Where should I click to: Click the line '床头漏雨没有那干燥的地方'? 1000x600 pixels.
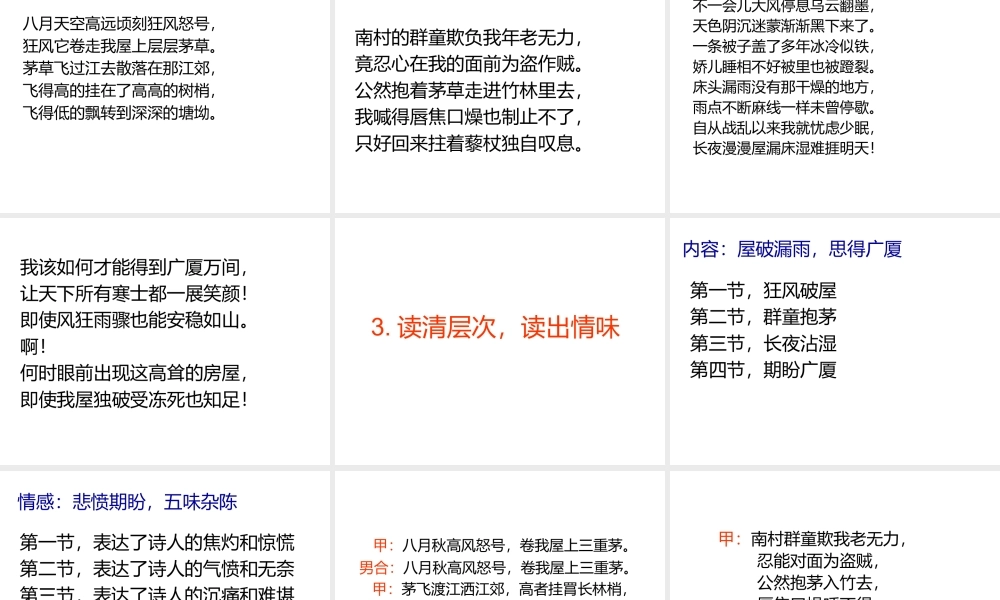[x=784, y=87]
